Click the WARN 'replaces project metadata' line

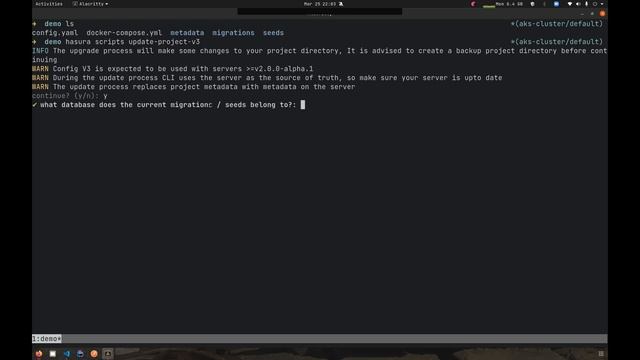pos(193,87)
